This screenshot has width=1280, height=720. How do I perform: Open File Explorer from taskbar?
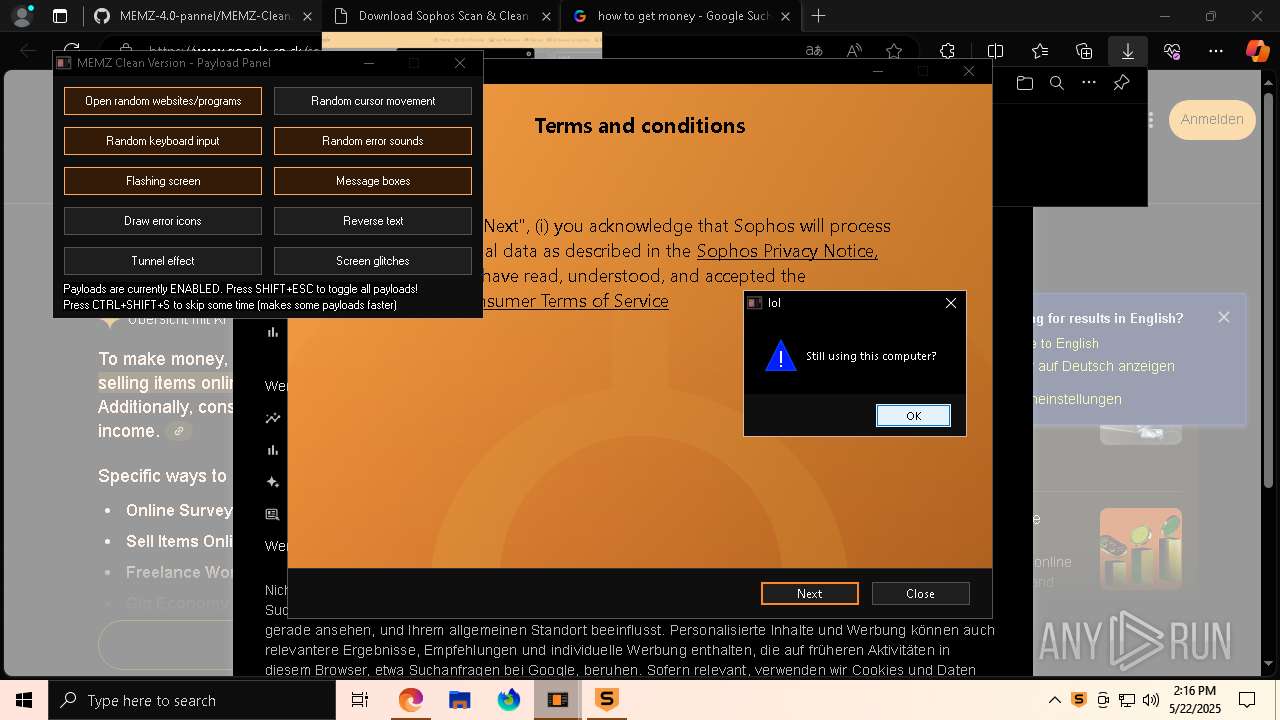pos(459,700)
